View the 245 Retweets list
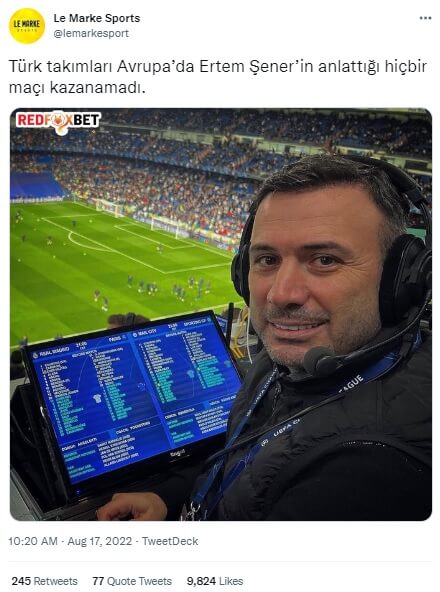Viewport: 440px width, 592px height. tap(45, 581)
